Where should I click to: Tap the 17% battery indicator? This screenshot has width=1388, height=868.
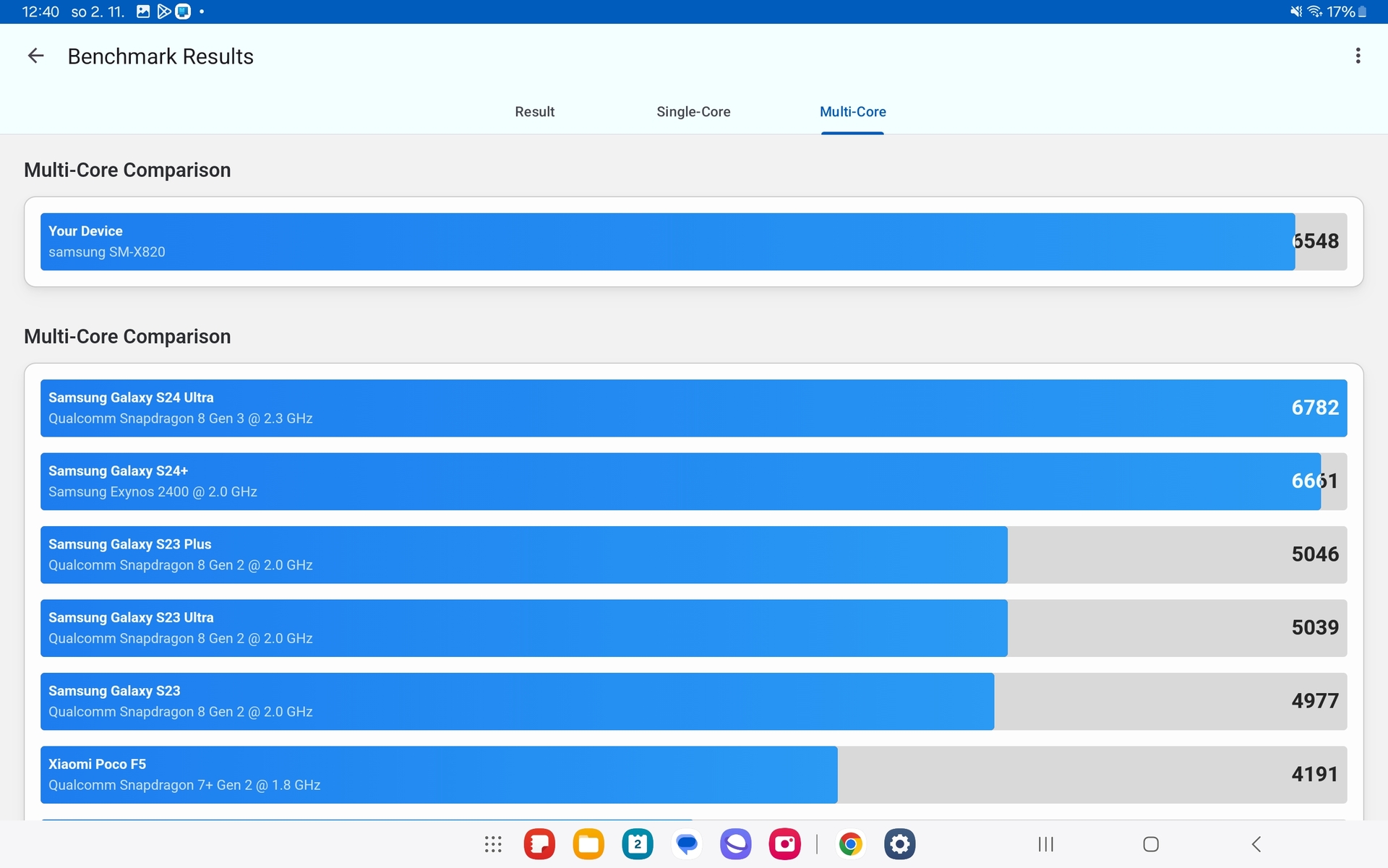(x=1346, y=12)
